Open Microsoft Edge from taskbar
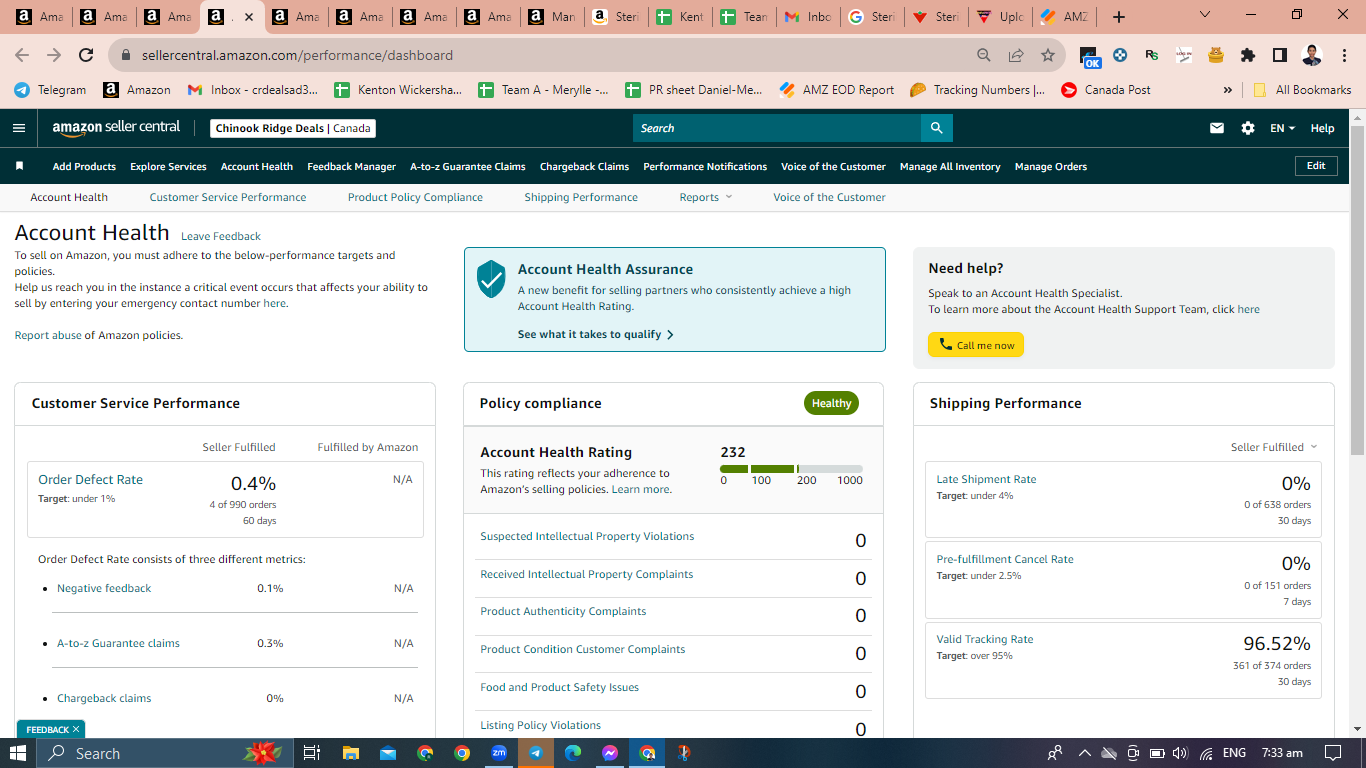Image resolution: width=1366 pixels, height=768 pixels. coord(573,753)
